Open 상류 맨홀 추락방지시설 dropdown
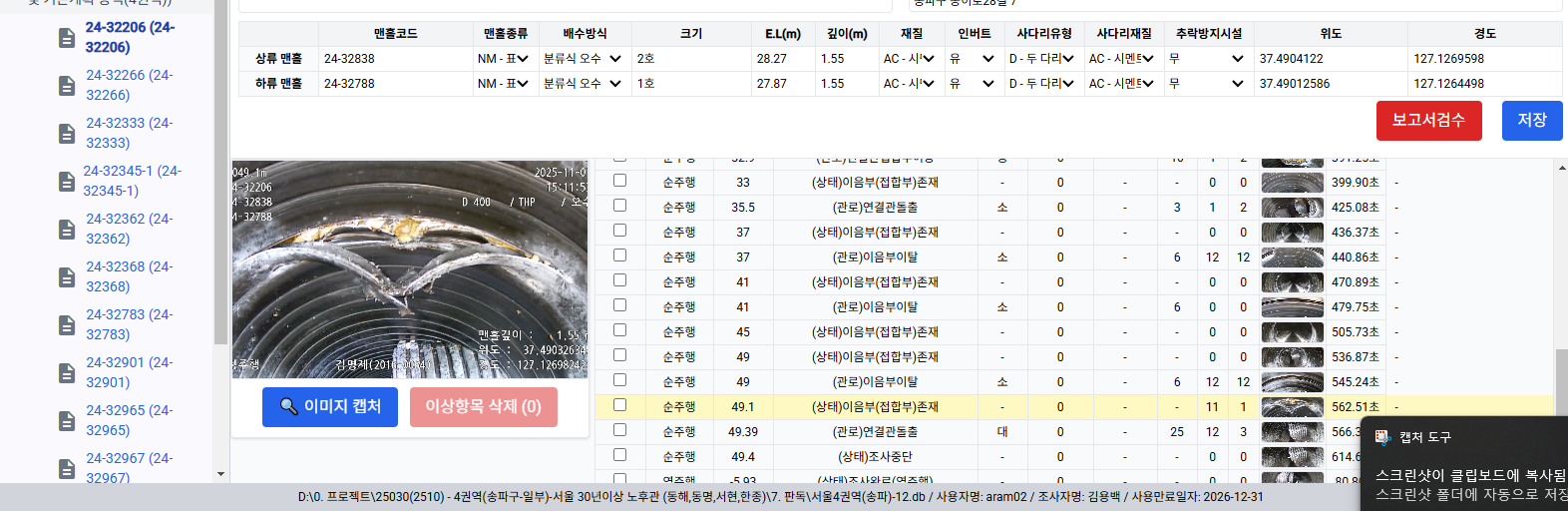 pos(1207,59)
